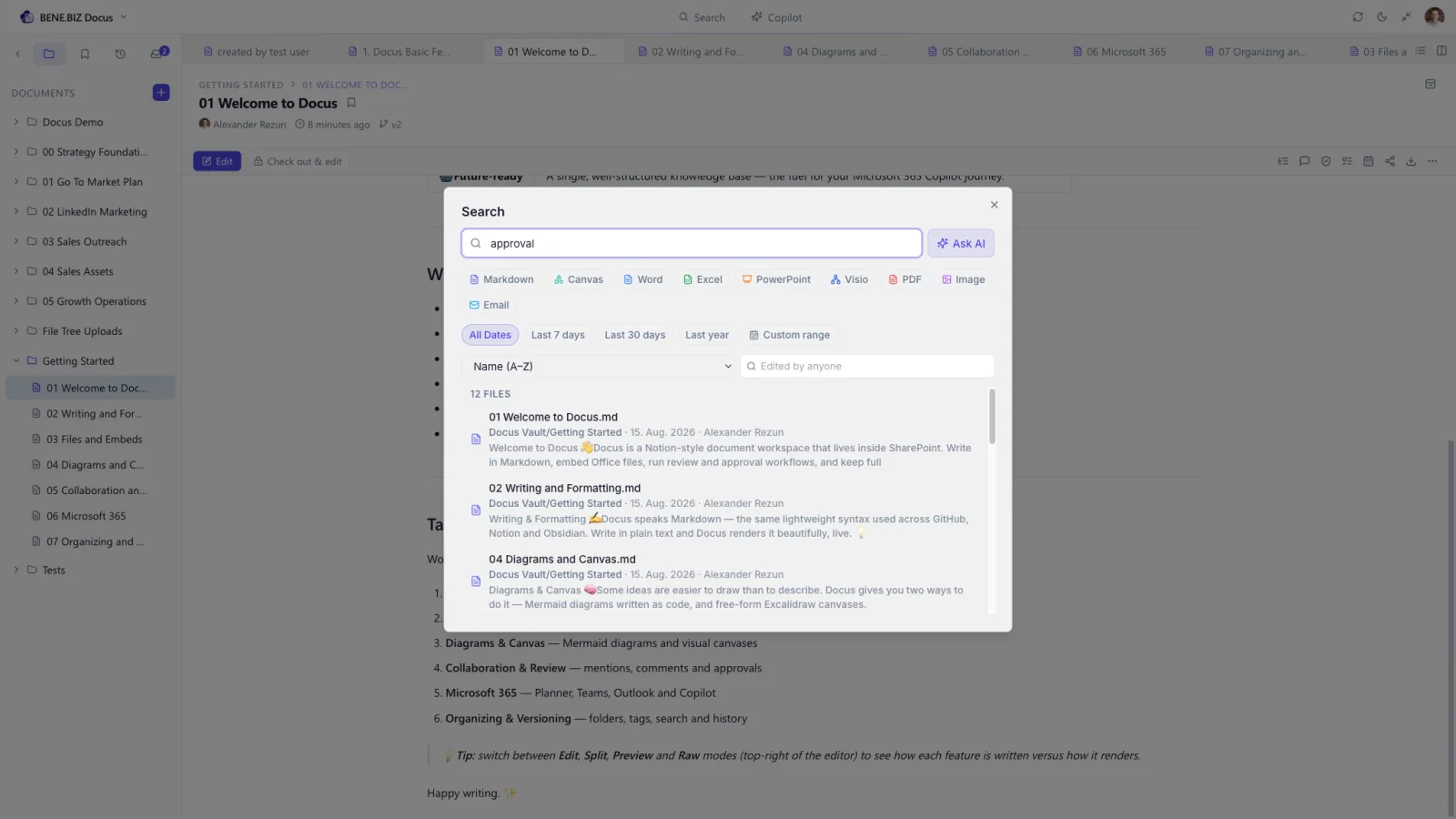The image size is (1456, 819).
Task: Click the share icon
Action: pos(1390,161)
